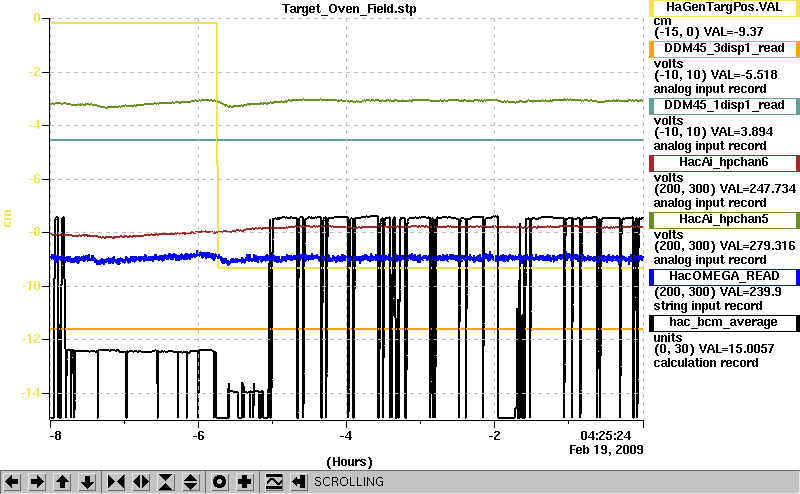This screenshot has height=494, width=800.
Task: Expand value axis with outward vertical triangles
Action: (190, 482)
